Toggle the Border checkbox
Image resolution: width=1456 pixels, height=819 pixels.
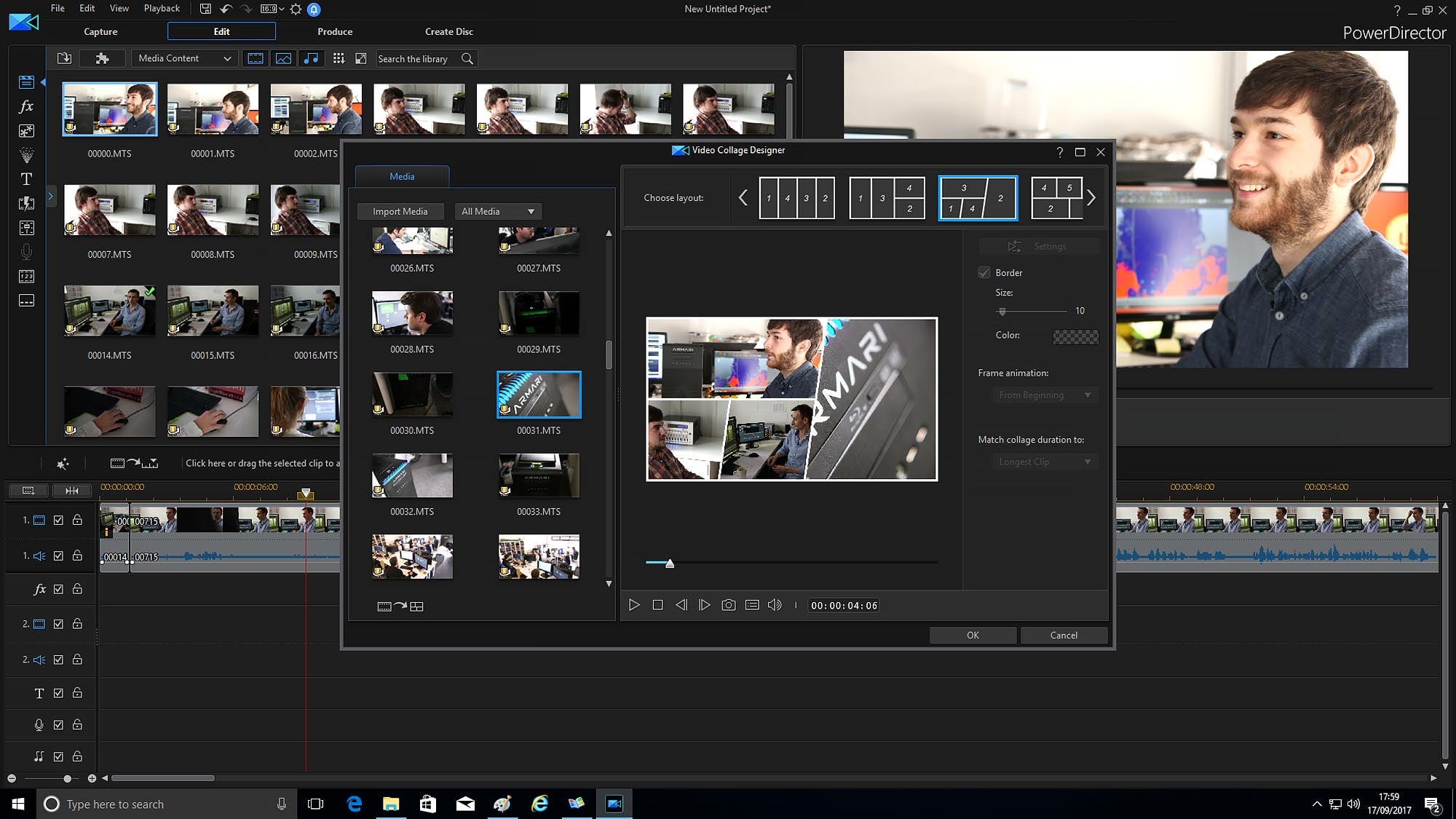pyautogui.click(x=984, y=272)
